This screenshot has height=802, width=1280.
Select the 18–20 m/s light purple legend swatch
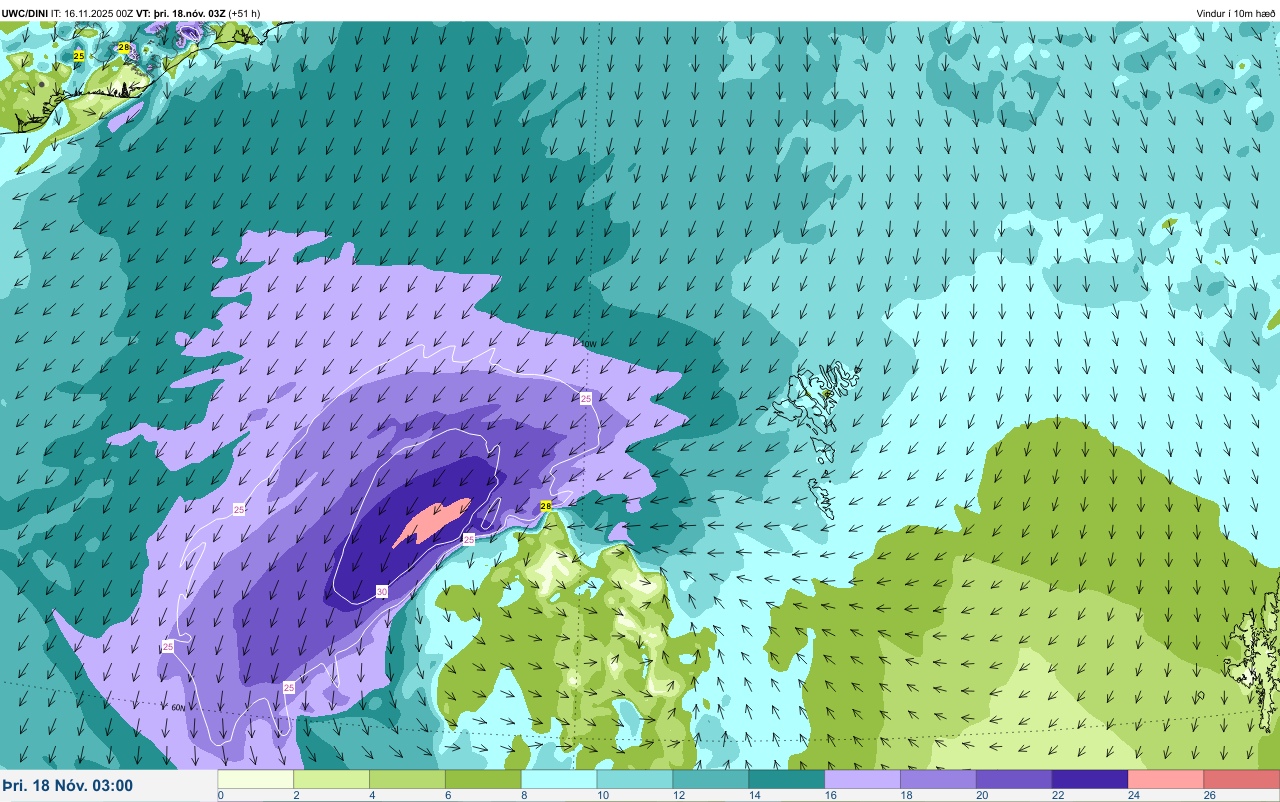tap(939, 780)
